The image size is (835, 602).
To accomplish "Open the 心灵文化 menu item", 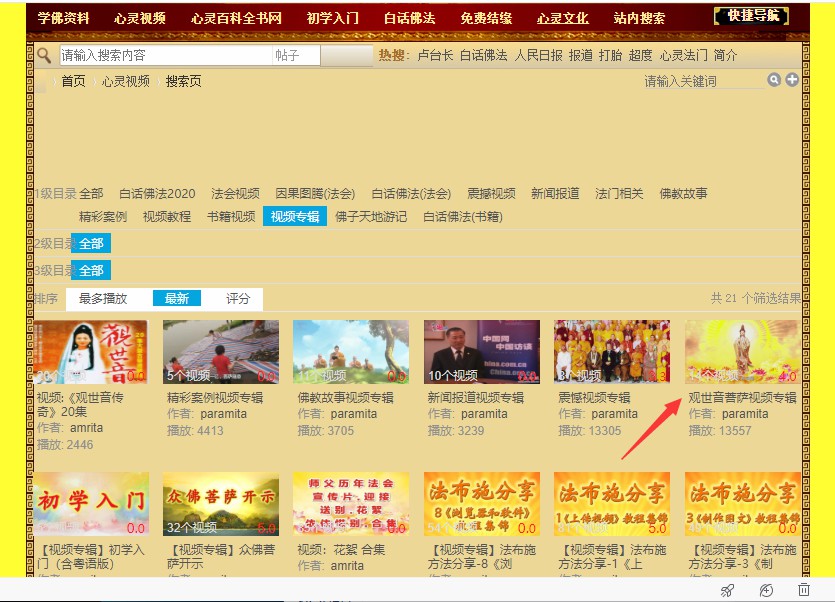I will point(563,18).
